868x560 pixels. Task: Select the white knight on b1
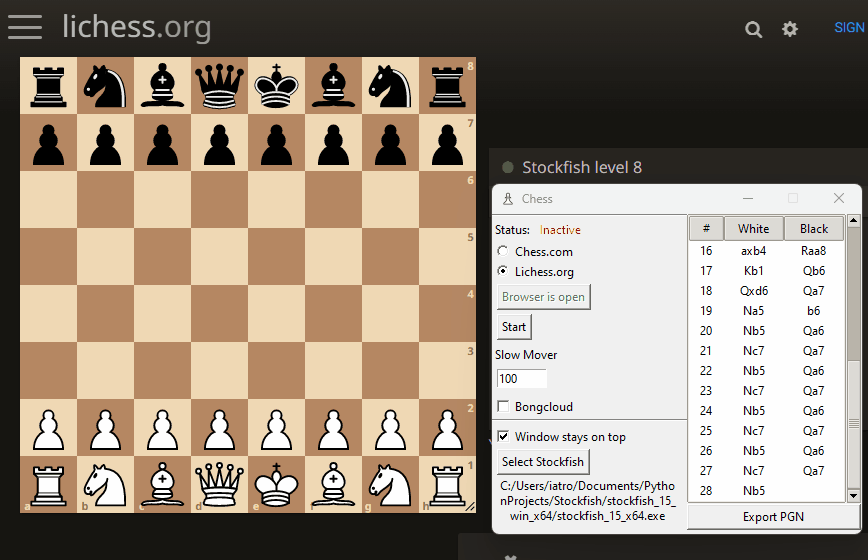105,485
